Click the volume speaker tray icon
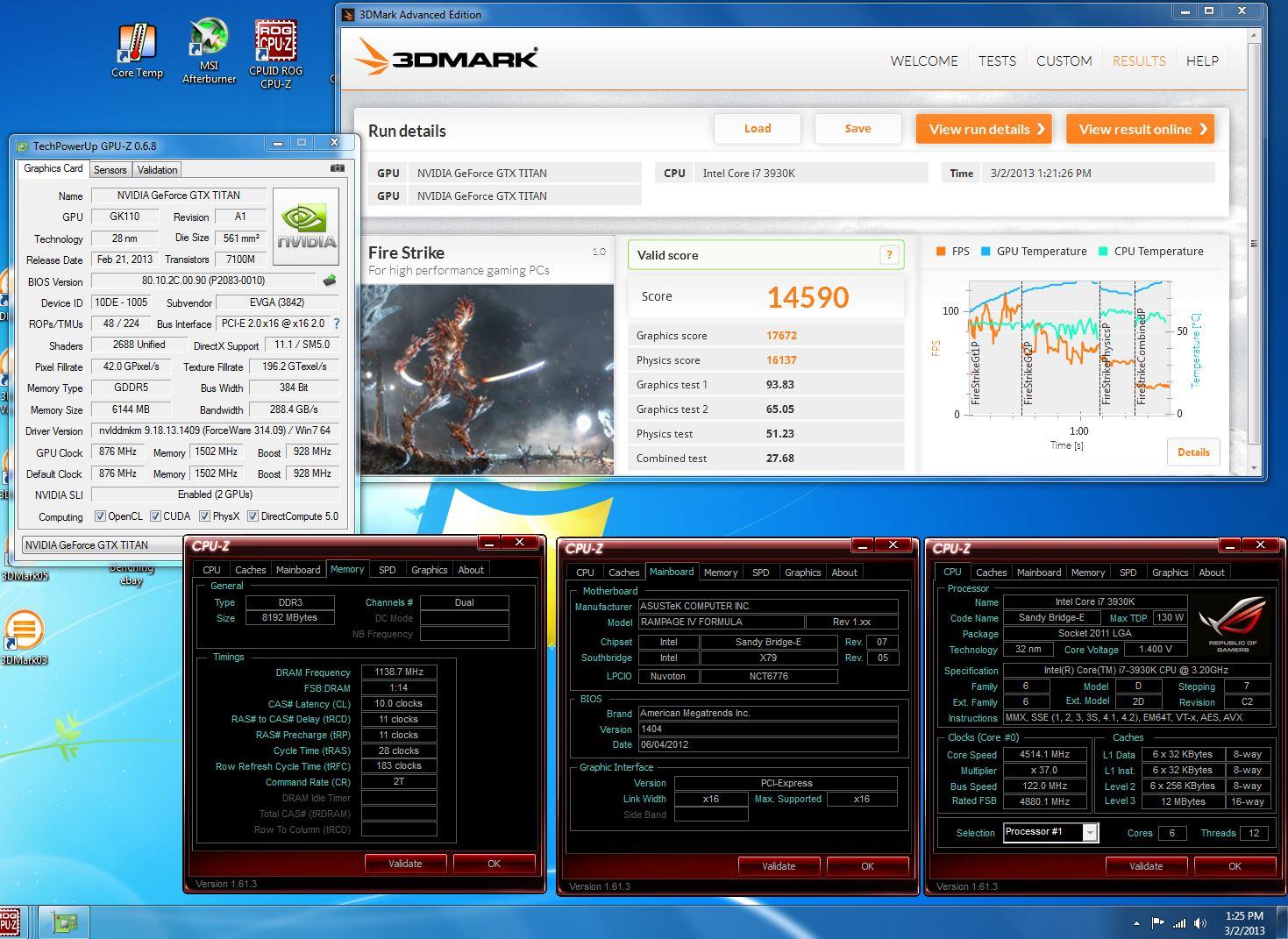The height and width of the screenshot is (939, 1288). tap(1200, 922)
